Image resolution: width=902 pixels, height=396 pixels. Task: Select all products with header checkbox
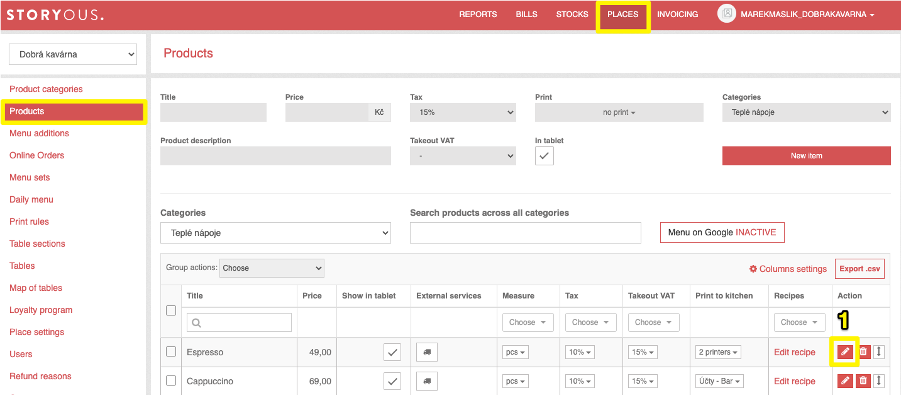coord(171,310)
